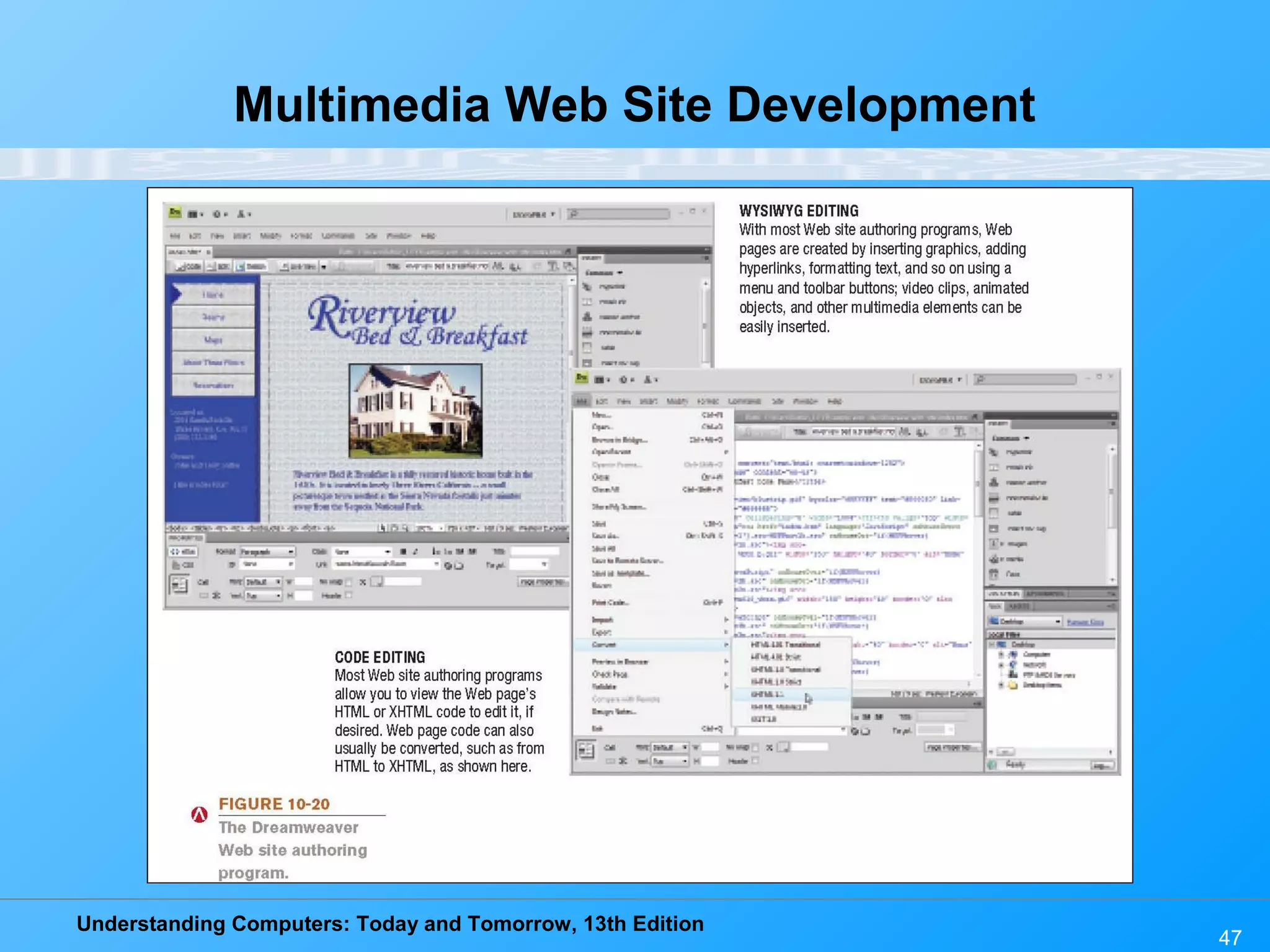
Task: Toggle Header checkbox in upper-left Properties panel
Action: (348, 596)
